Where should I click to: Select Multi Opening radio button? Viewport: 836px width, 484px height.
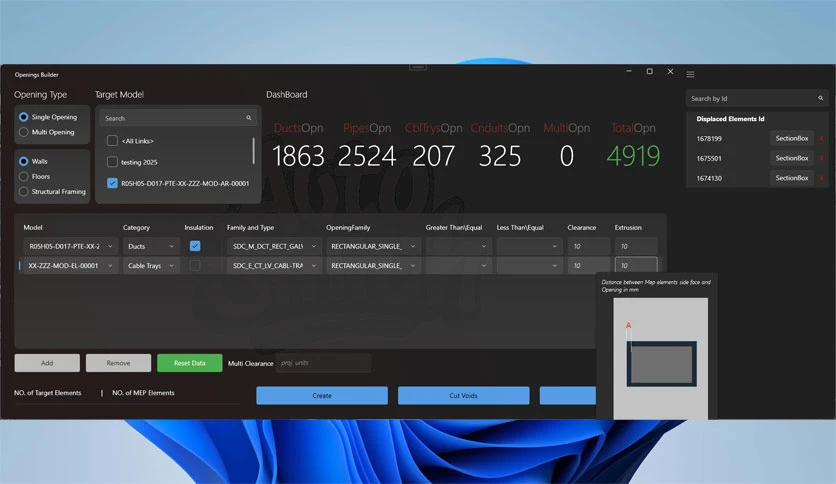click(x=23, y=132)
